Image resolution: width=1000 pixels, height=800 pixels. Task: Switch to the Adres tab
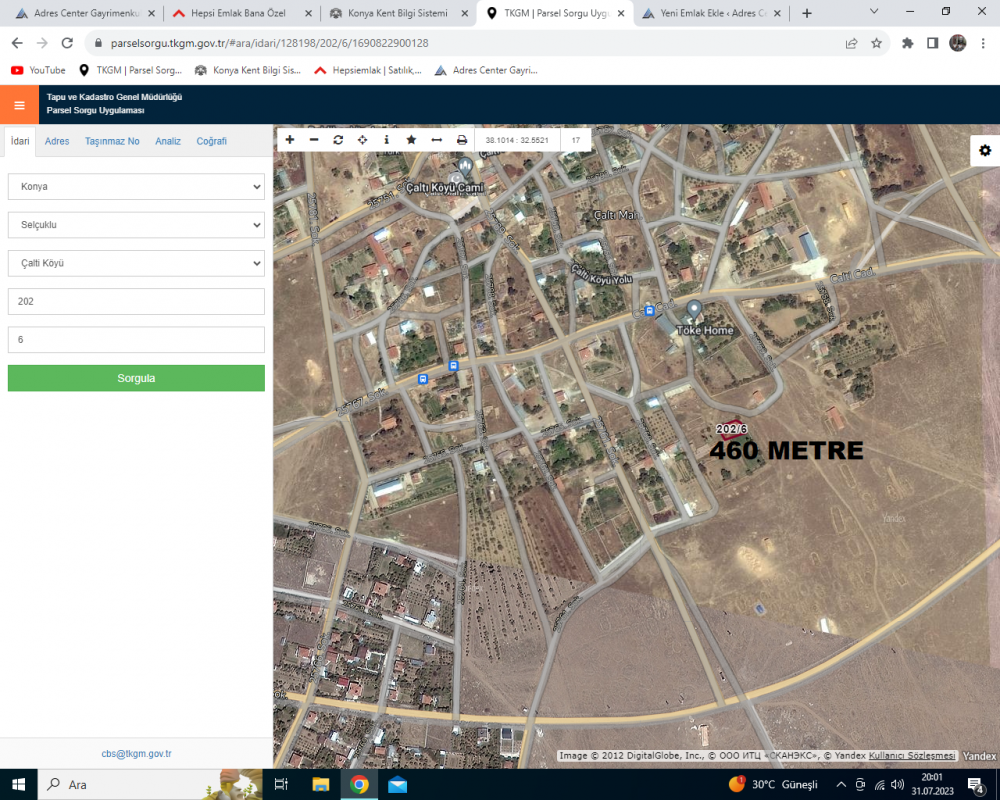[57, 141]
